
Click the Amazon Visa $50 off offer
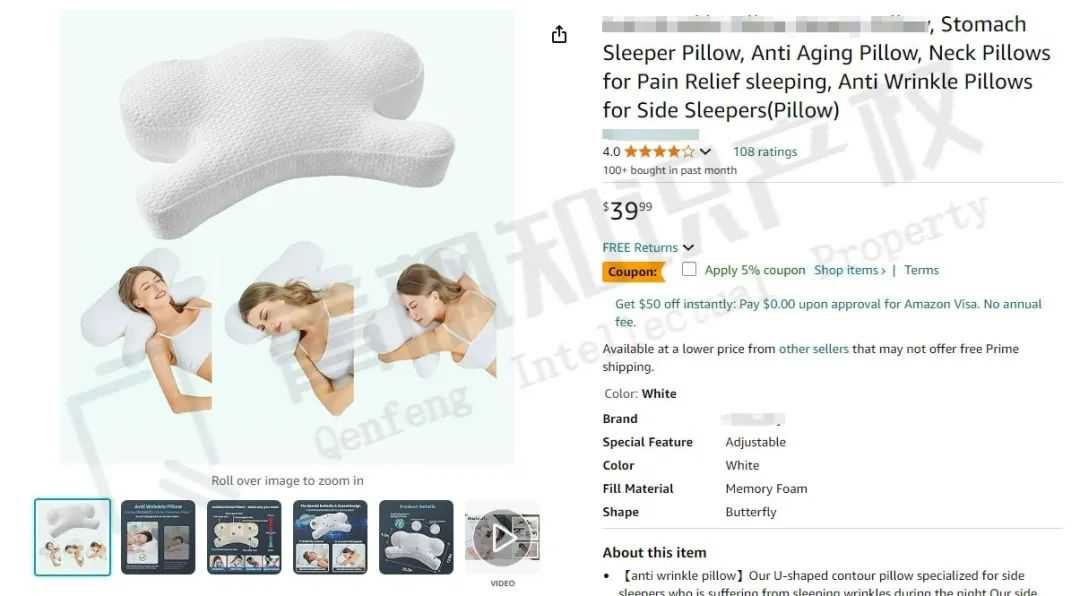pos(828,313)
